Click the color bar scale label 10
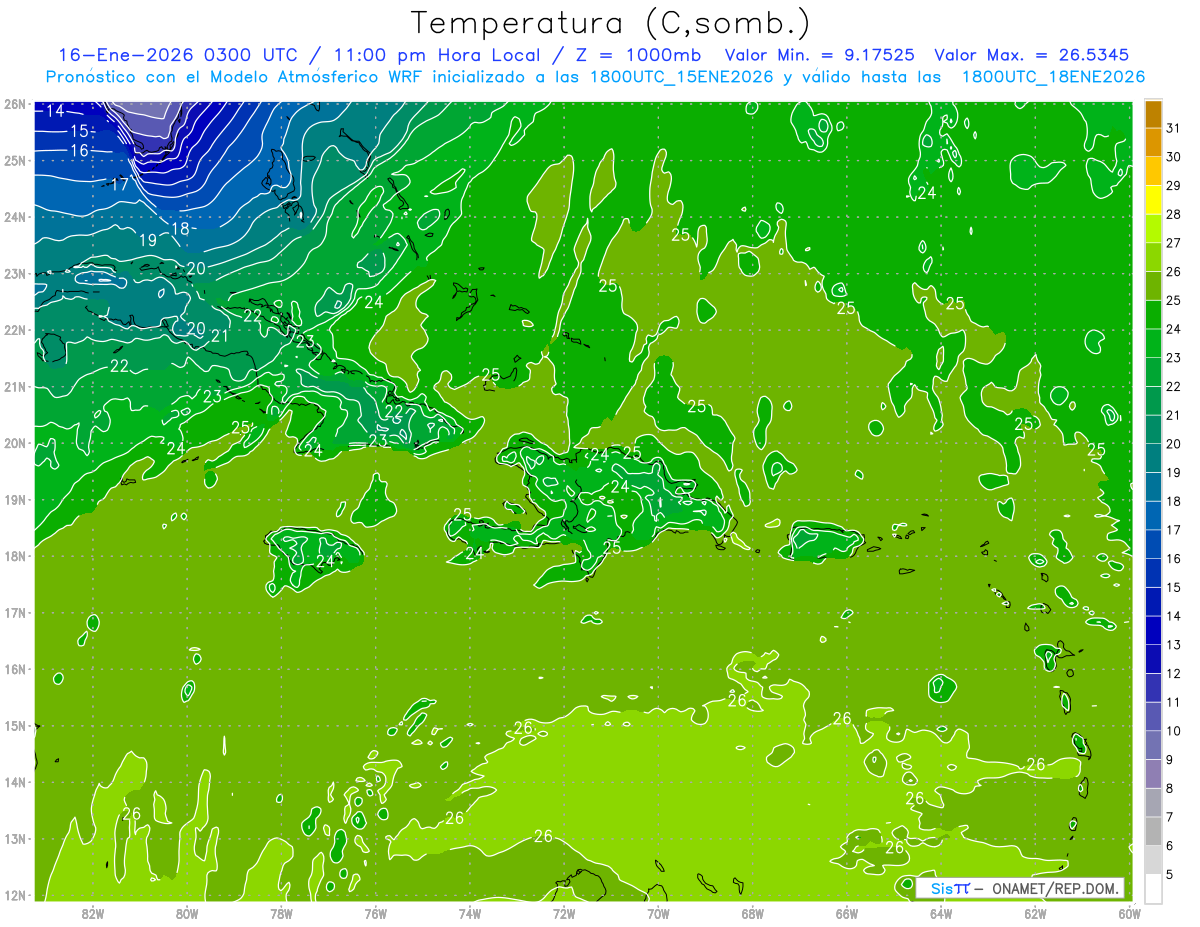 pos(1173,731)
